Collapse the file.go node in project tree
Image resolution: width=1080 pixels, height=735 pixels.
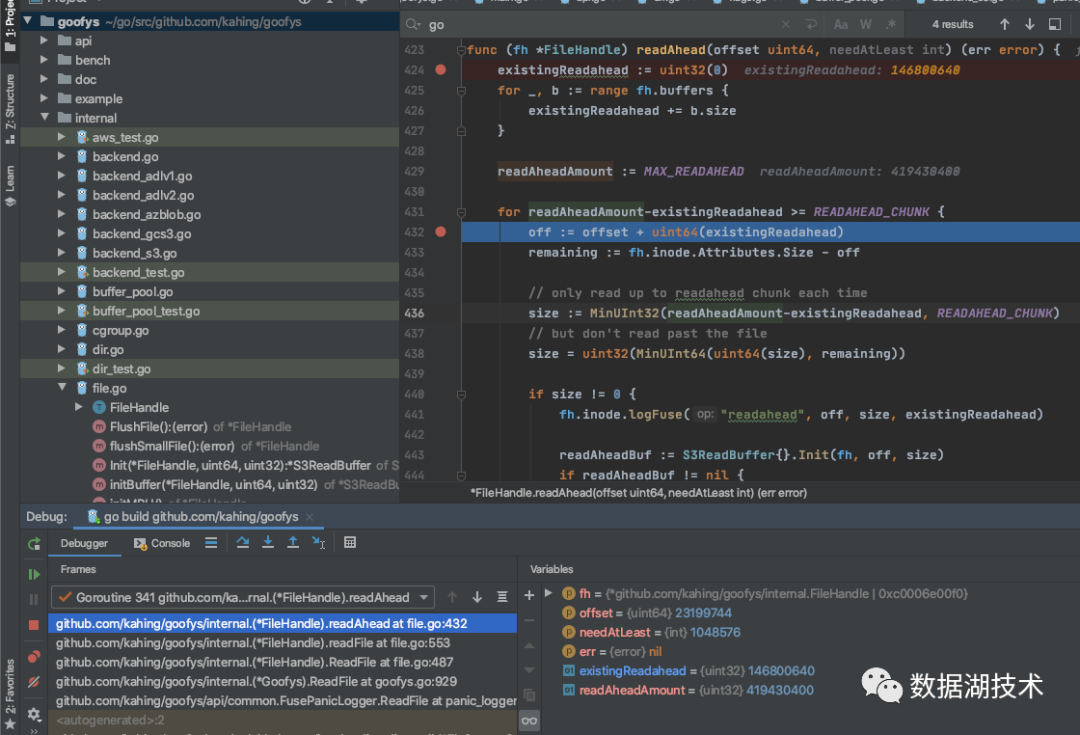click(x=62, y=388)
